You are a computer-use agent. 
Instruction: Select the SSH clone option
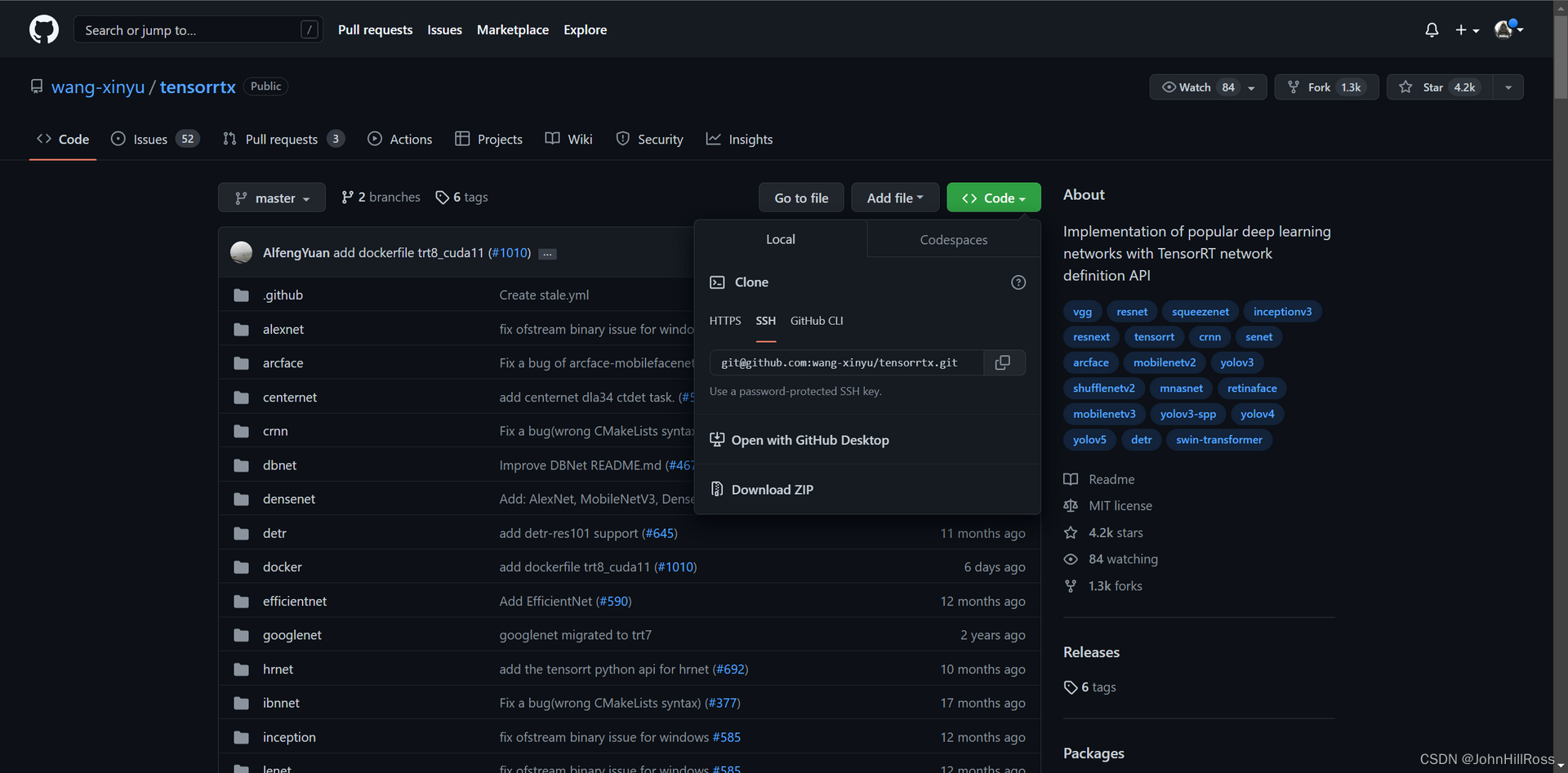coord(766,321)
